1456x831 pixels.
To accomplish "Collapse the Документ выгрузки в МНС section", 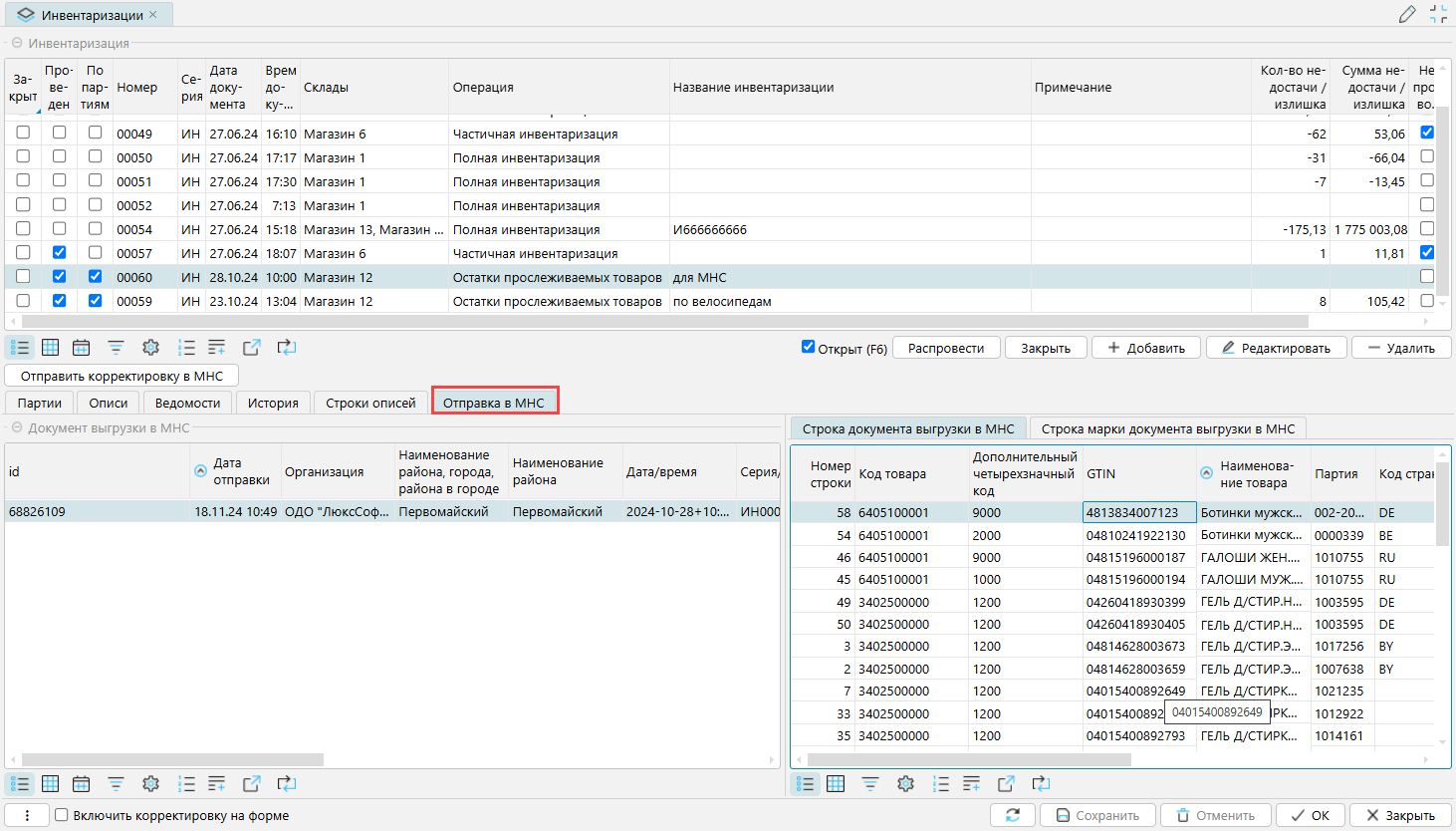I will (17, 427).
